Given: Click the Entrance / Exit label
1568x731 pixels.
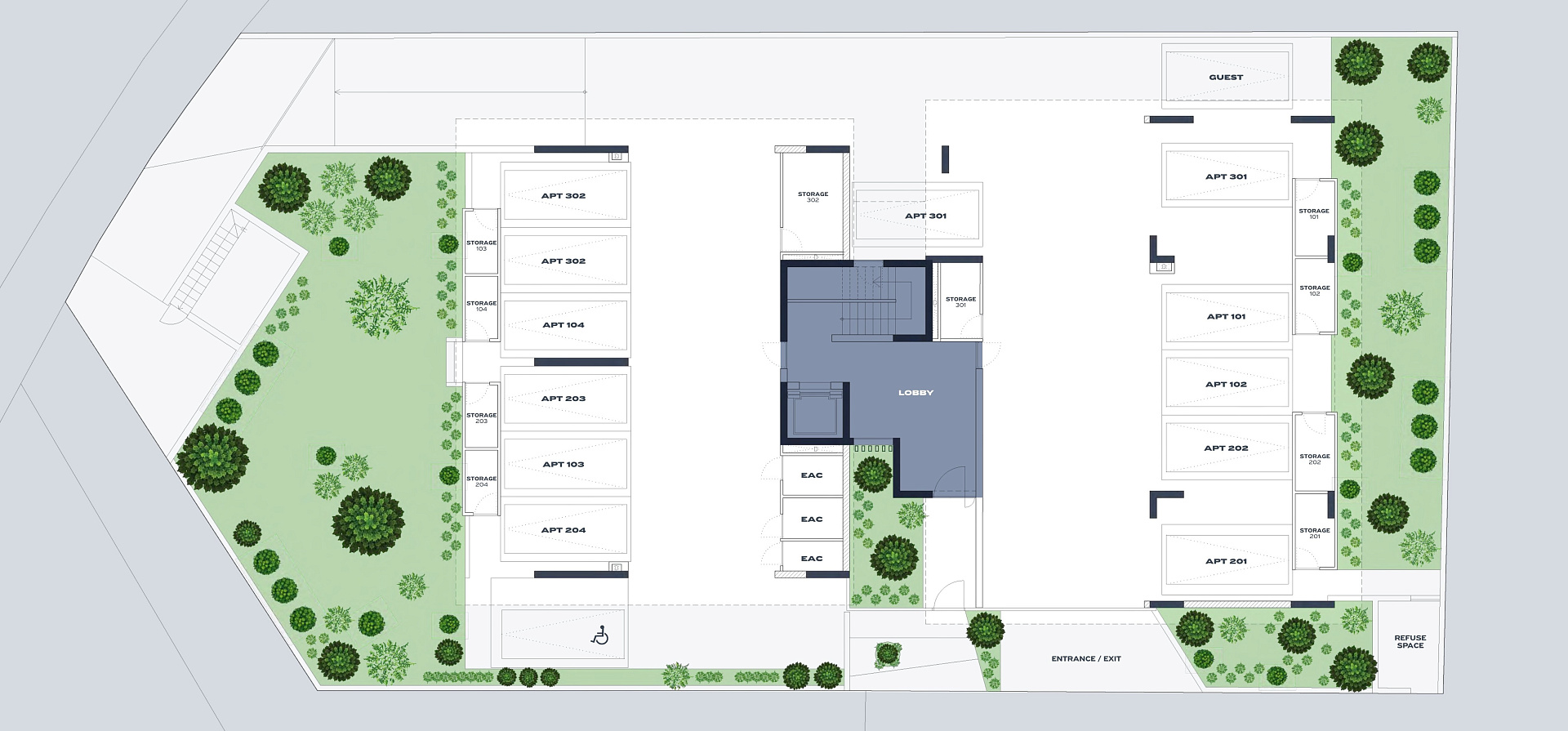Looking at the screenshot, I should click(1085, 658).
